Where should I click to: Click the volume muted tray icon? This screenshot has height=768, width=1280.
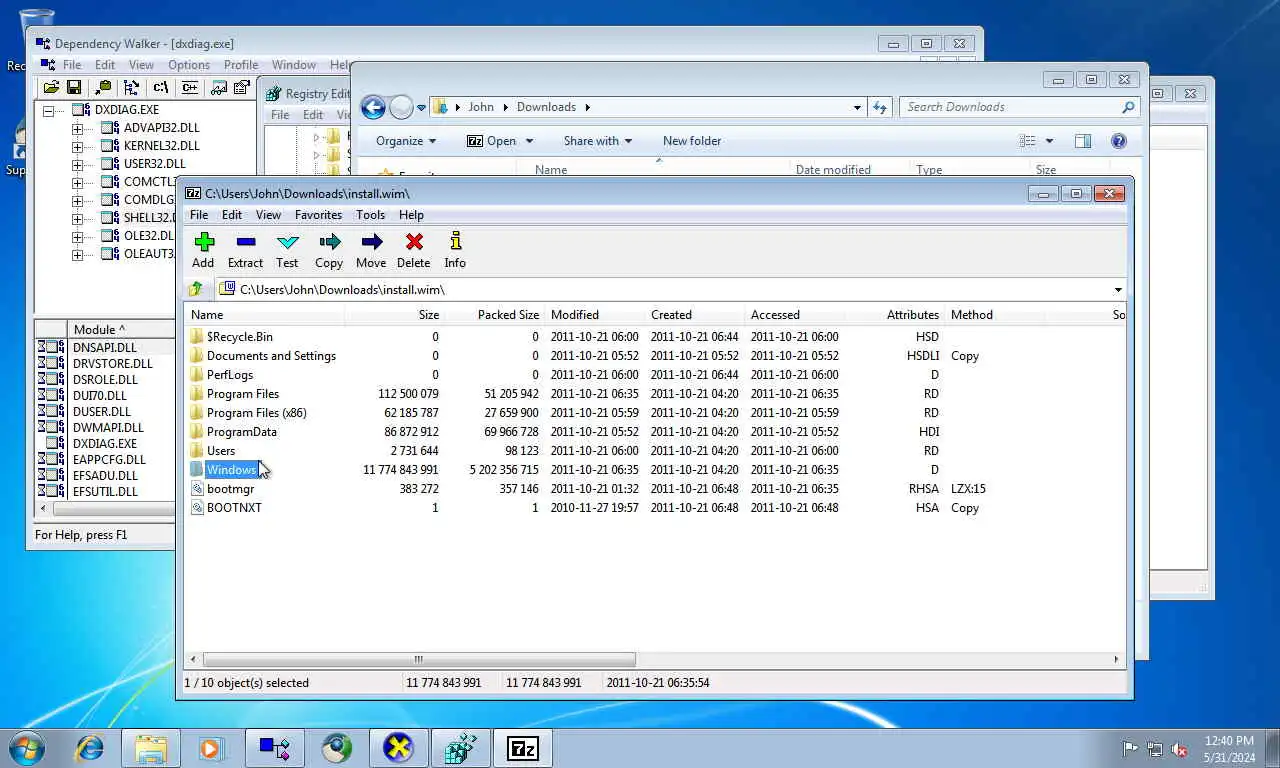tap(1179, 749)
